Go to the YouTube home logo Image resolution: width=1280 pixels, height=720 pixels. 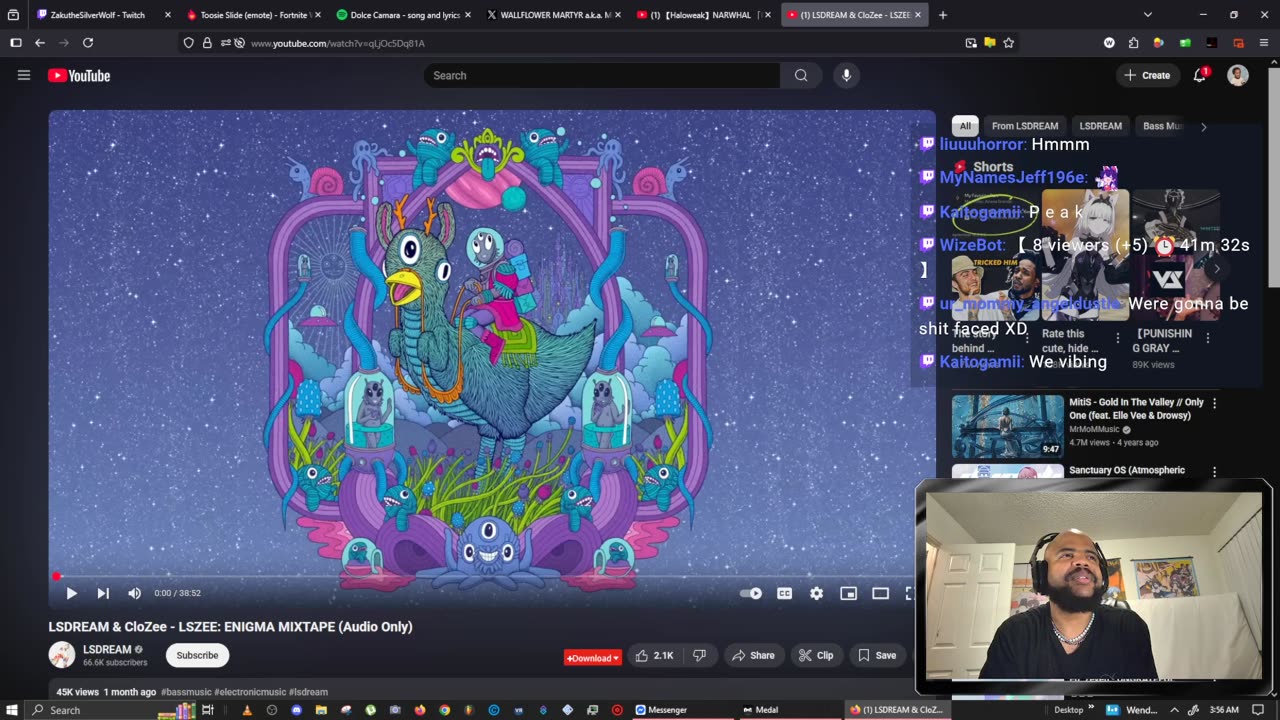[79, 75]
